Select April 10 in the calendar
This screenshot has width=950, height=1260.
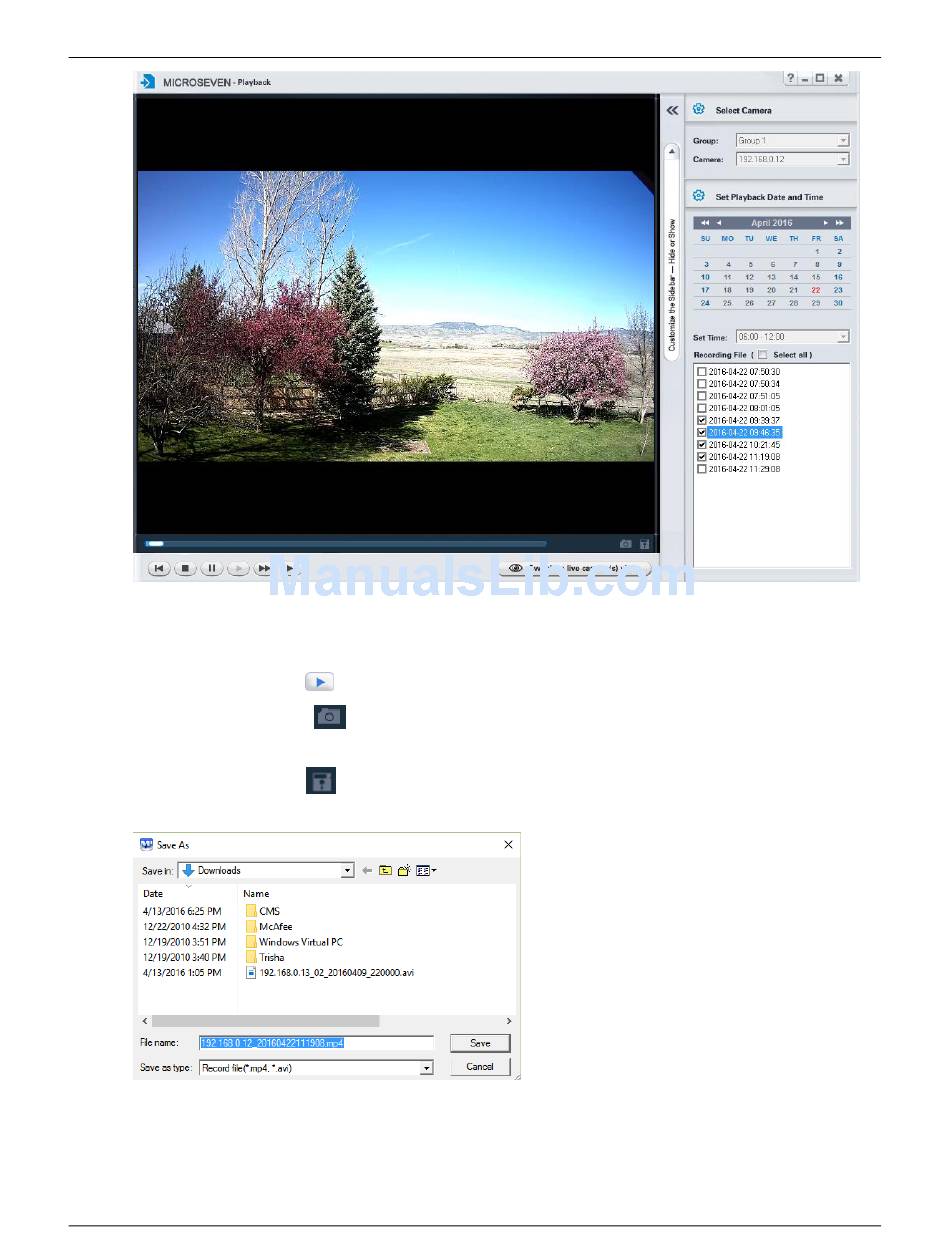[x=706, y=277]
